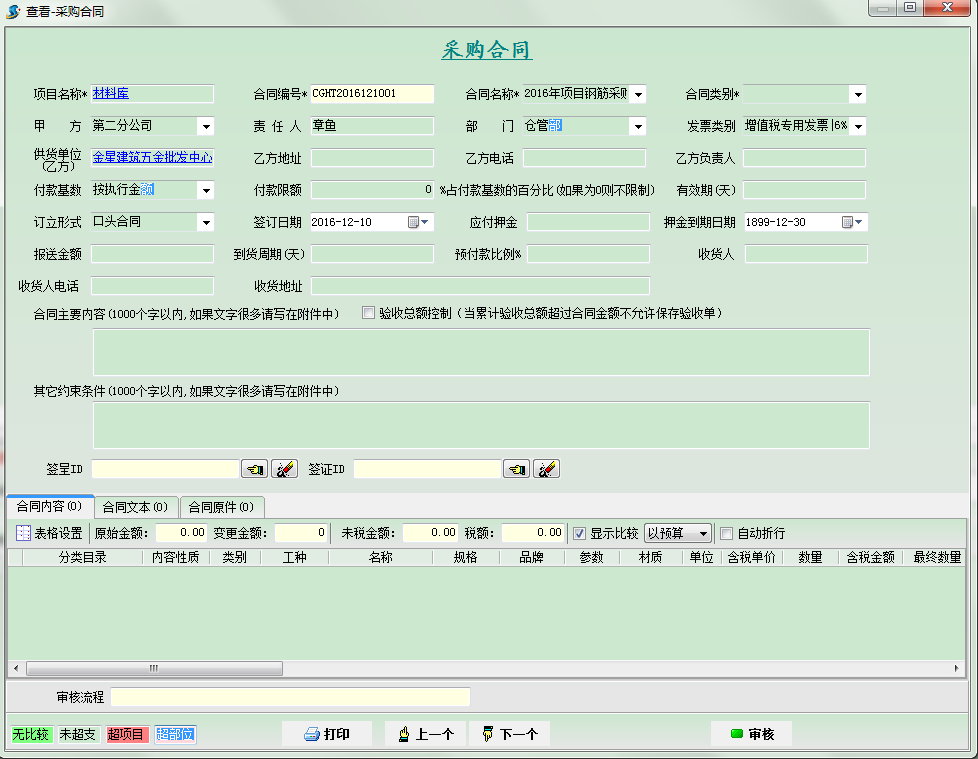Viewport: 978px width, 759px height.
Task: Open the 订立形式 dropdown list
Action: (x=205, y=222)
